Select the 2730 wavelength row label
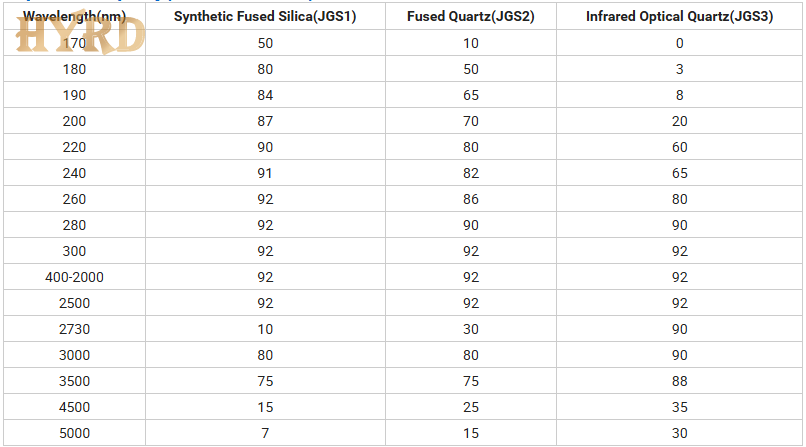The width and height of the screenshot is (806, 447). point(74,329)
